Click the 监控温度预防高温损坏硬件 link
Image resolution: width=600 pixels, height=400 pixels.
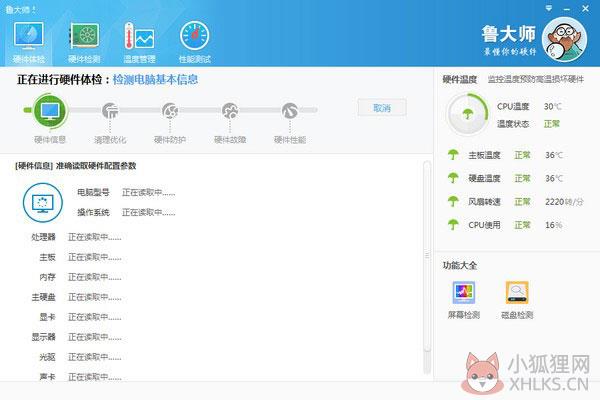pos(536,79)
